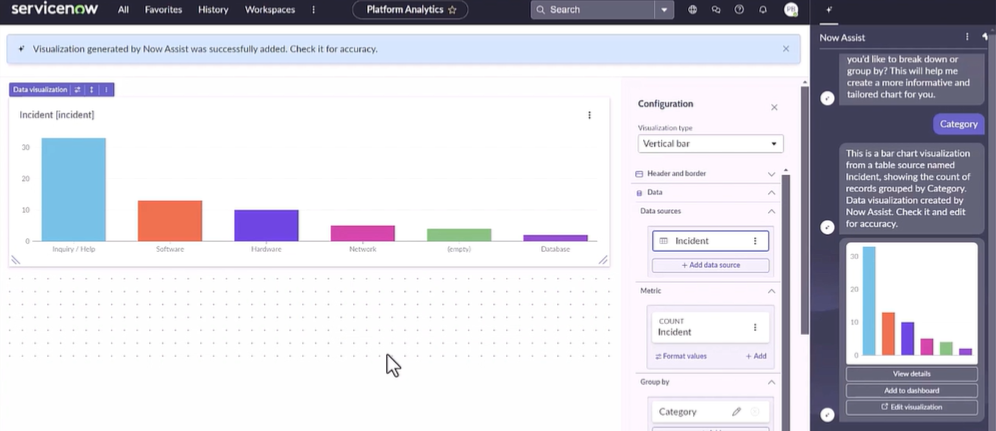Collapse the Group by section

click(771, 382)
